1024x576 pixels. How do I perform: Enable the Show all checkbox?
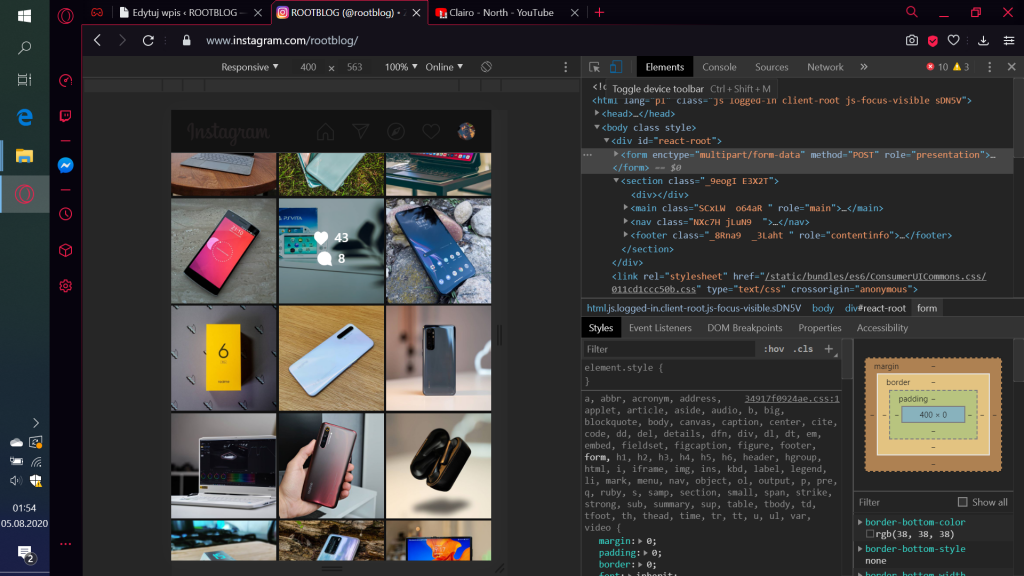[x=962, y=502]
